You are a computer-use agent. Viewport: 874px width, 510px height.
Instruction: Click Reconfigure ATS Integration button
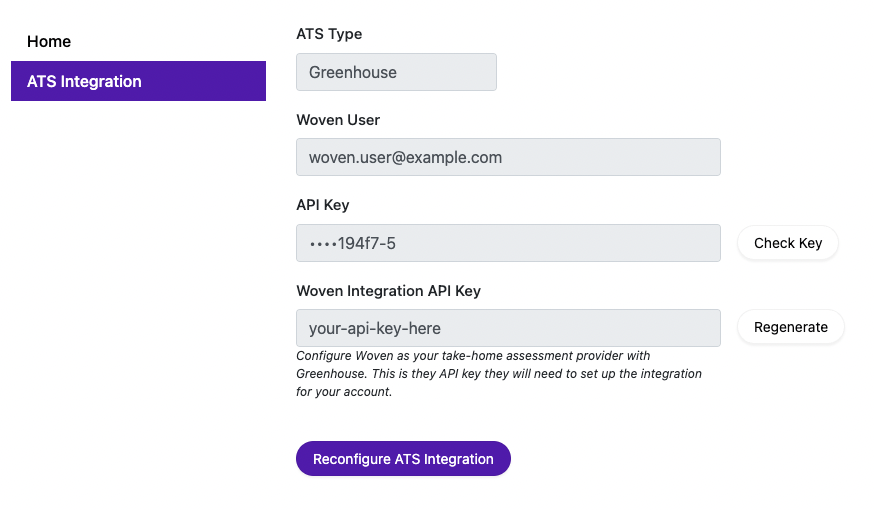403,459
